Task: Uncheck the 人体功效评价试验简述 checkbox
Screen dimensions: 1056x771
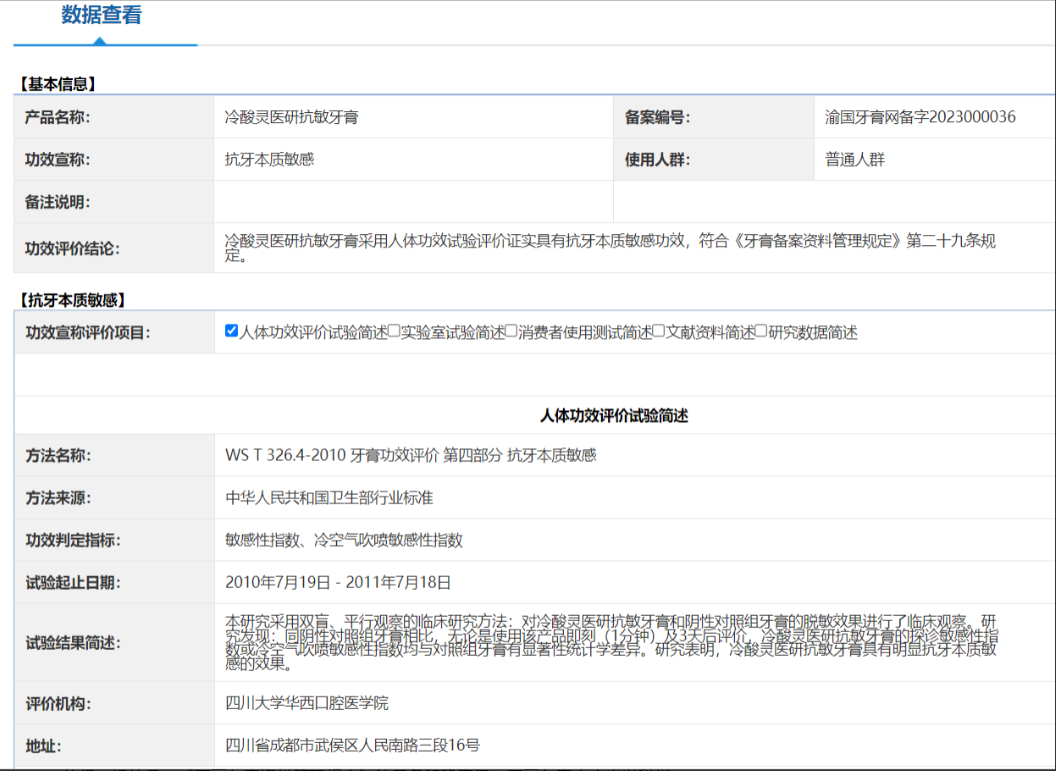Action: [232, 331]
